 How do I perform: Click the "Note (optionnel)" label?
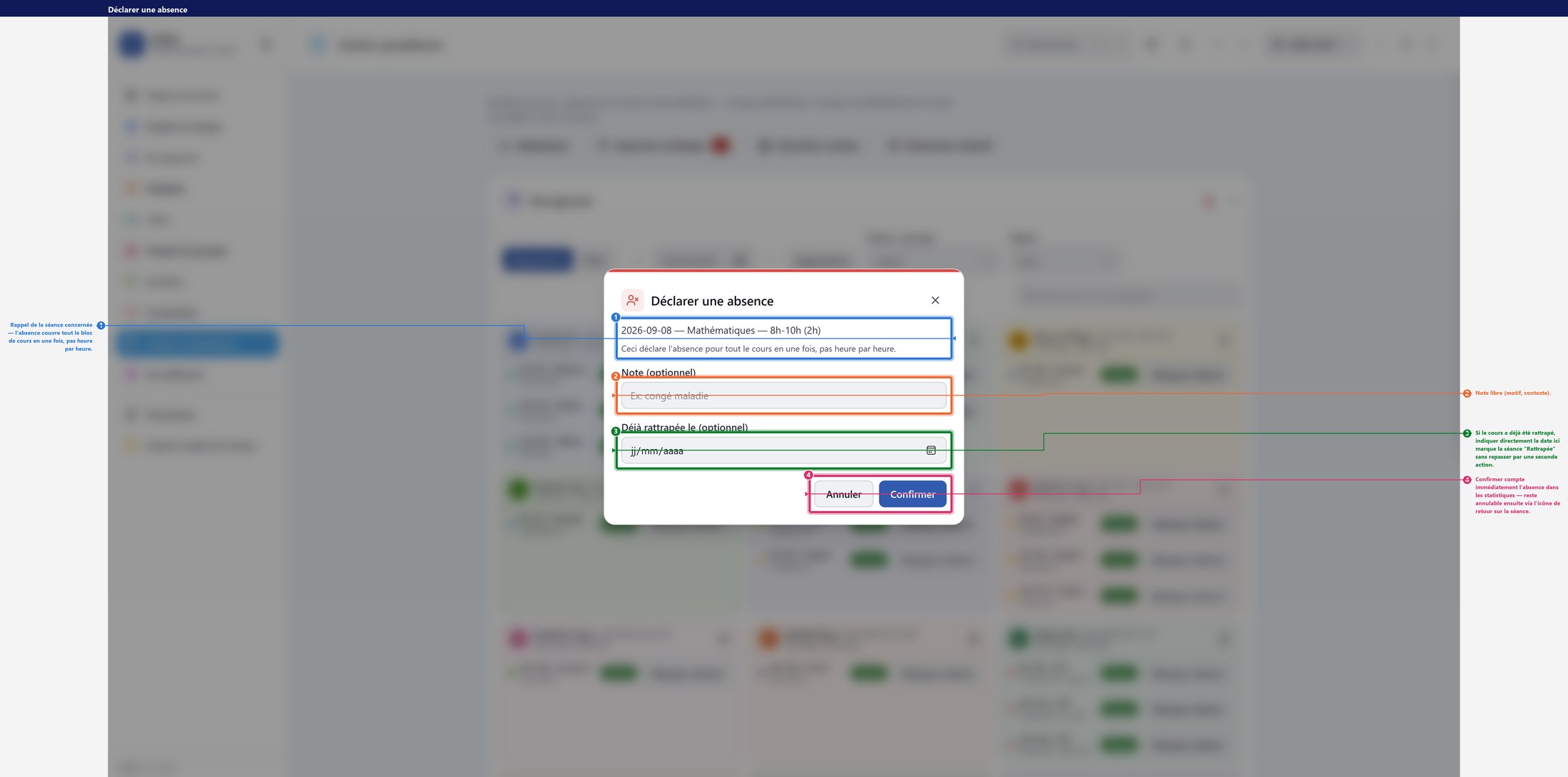pyautogui.click(x=659, y=373)
